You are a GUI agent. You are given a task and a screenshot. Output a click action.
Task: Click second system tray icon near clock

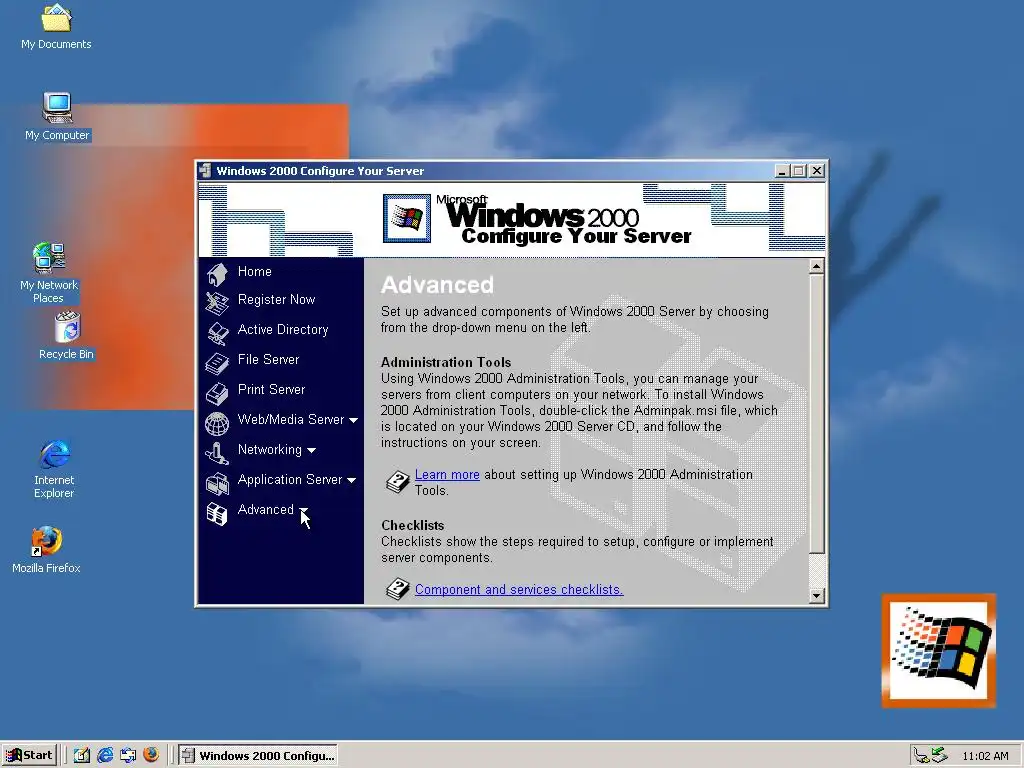[939, 755]
